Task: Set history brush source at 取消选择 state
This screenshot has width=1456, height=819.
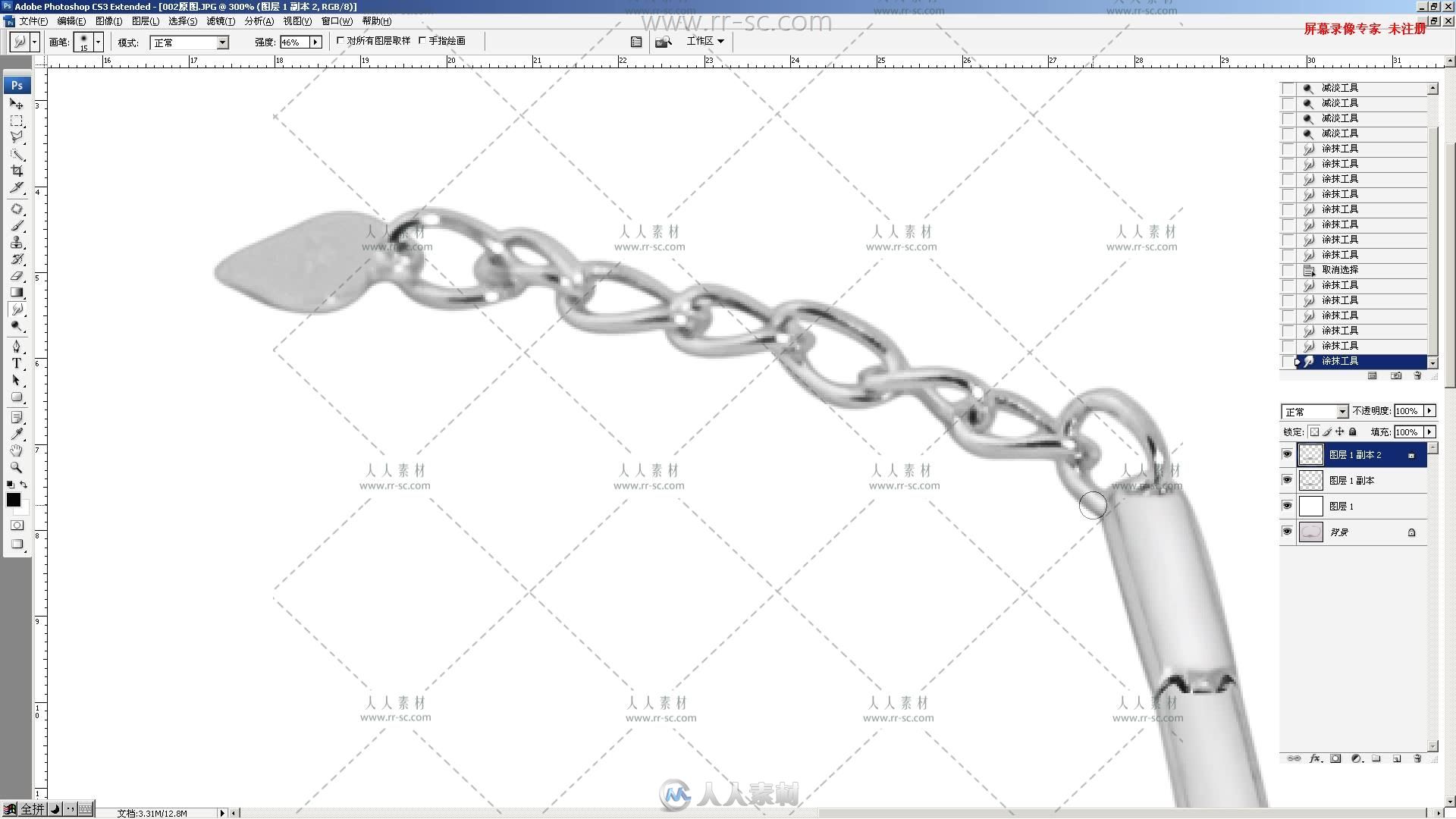Action: (x=1288, y=270)
